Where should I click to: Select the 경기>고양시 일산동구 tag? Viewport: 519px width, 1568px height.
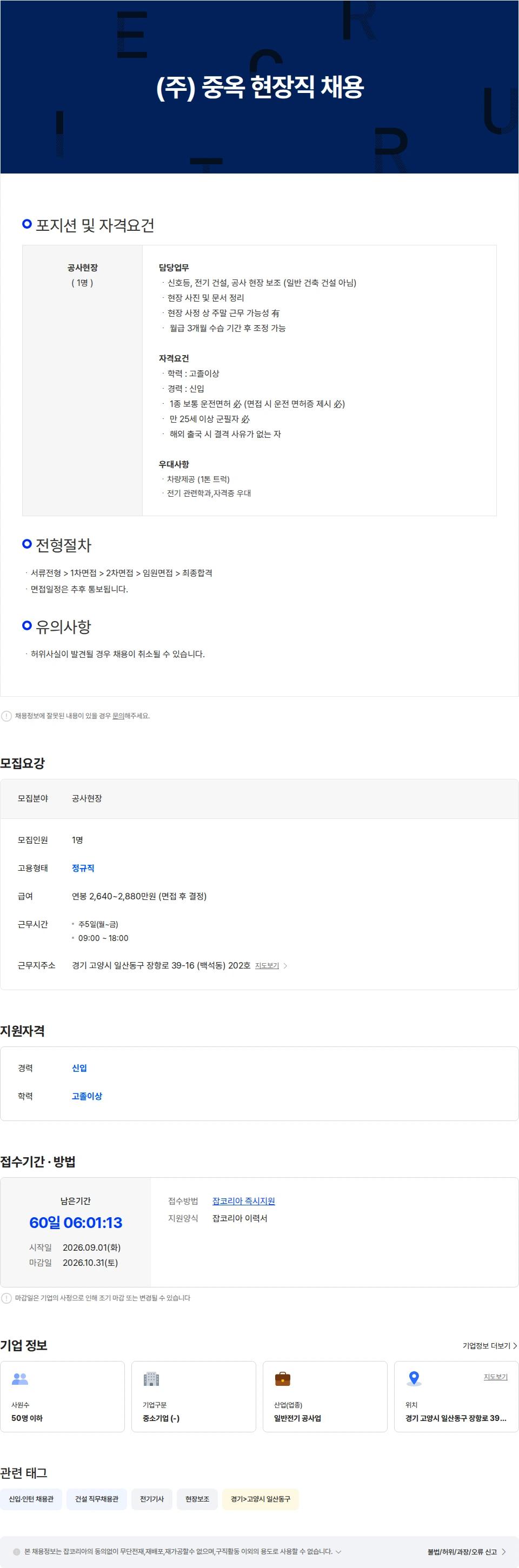point(261,1499)
